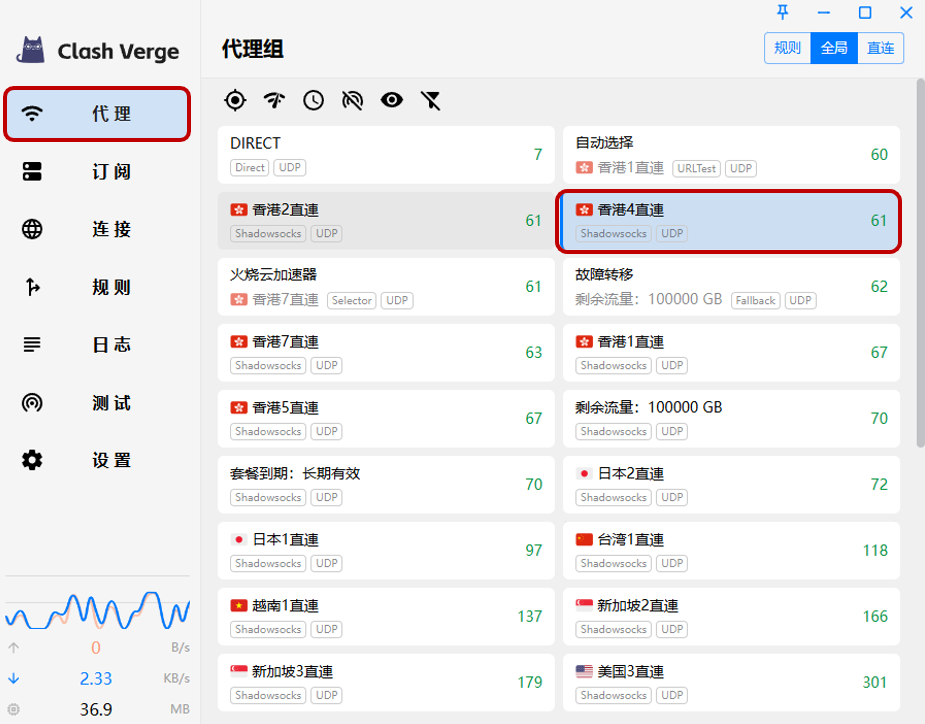Choose the 日本1直連 proxy node

pos(385,551)
